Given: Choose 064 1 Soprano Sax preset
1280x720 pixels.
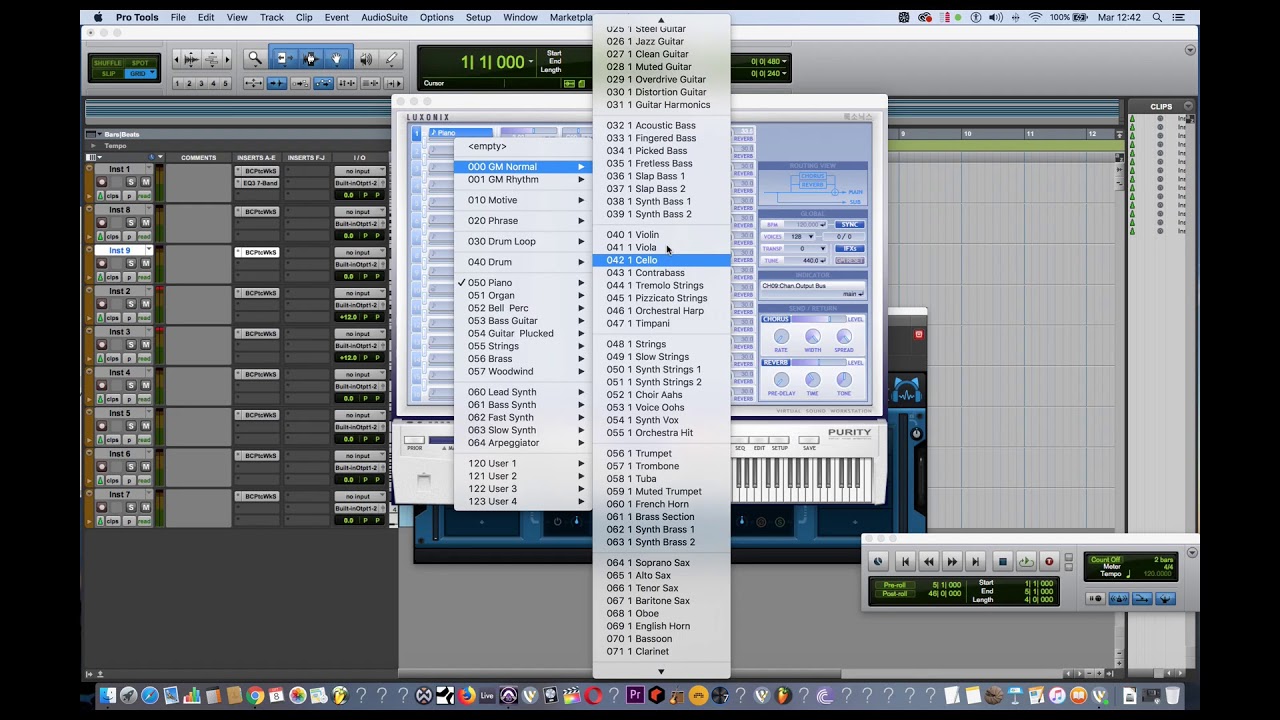Looking at the screenshot, I should pyautogui.click(x=661, y=562).
